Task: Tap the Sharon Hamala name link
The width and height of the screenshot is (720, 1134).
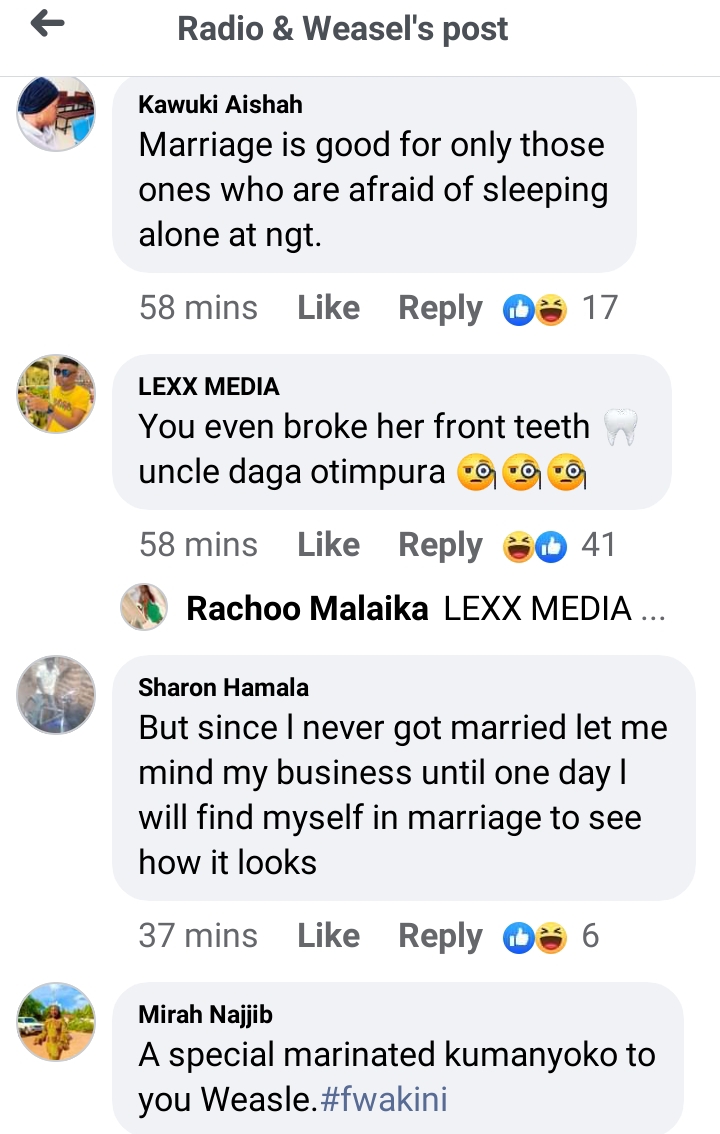Action: [x=223, y=687]
